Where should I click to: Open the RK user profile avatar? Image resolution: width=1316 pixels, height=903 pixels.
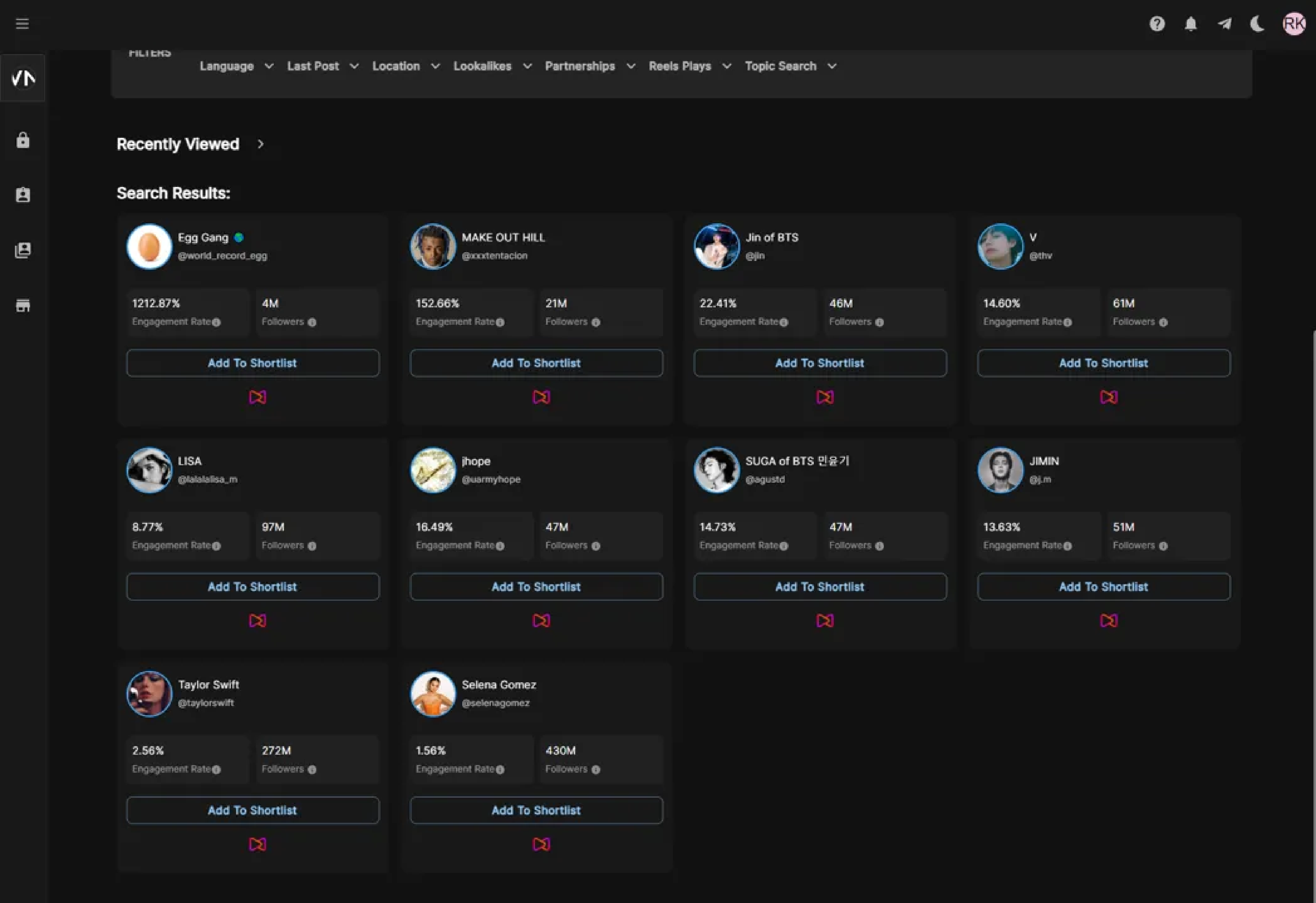(x=1294, y=24)
